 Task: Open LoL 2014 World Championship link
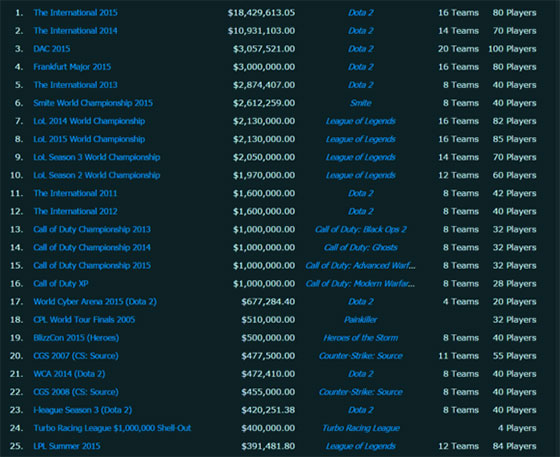pos(89,121)
